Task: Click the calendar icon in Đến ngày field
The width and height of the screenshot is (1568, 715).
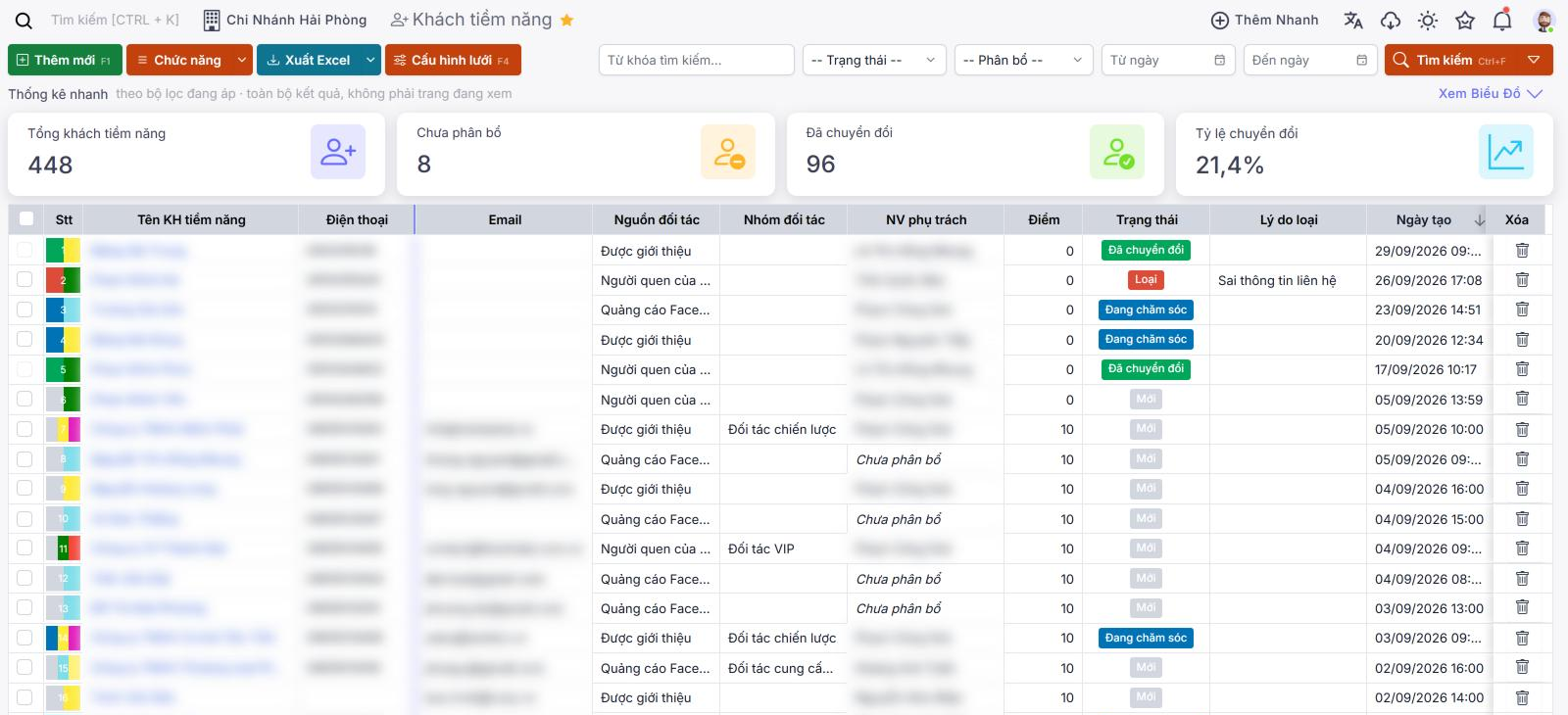Action: (x=1361, y=60)
